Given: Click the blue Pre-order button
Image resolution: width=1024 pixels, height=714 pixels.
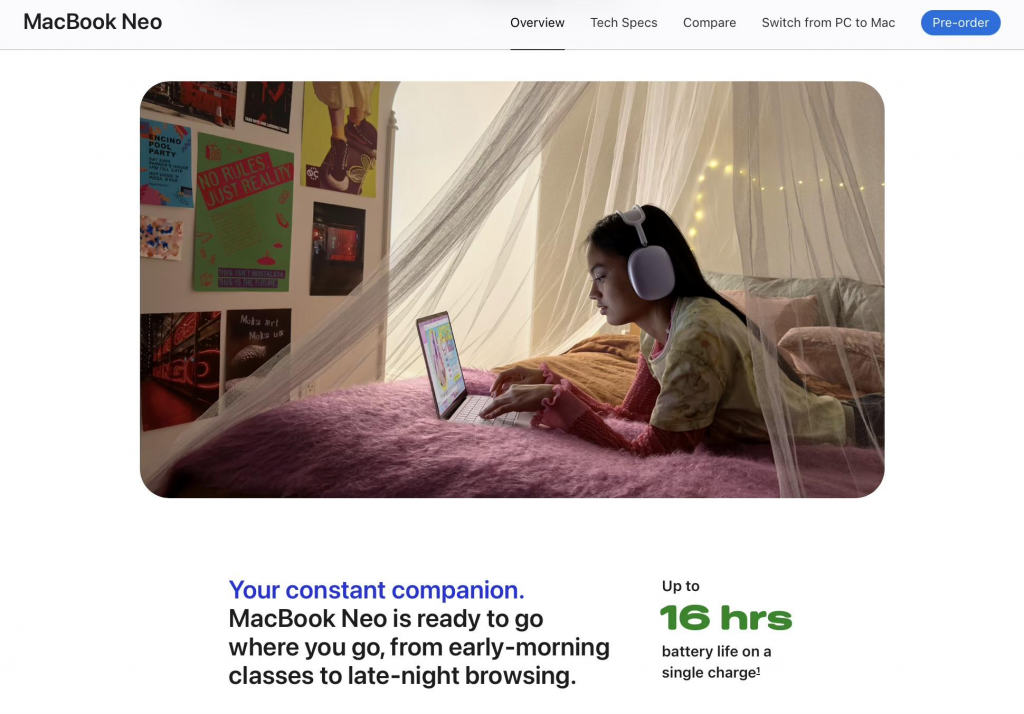Looking at the screenshot, I should click(960, 23).
